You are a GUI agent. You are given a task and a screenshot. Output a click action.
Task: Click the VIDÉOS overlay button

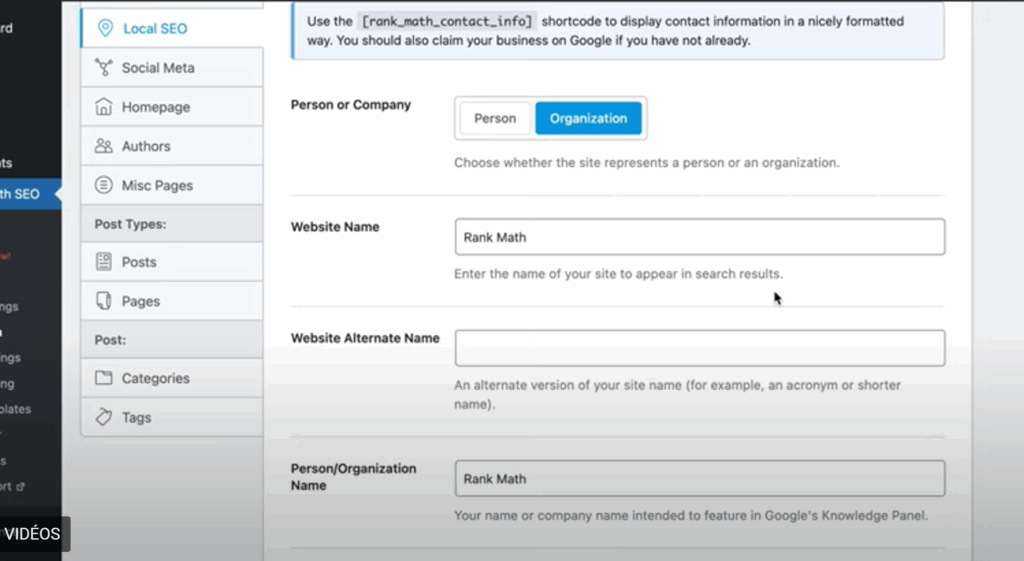33,534
